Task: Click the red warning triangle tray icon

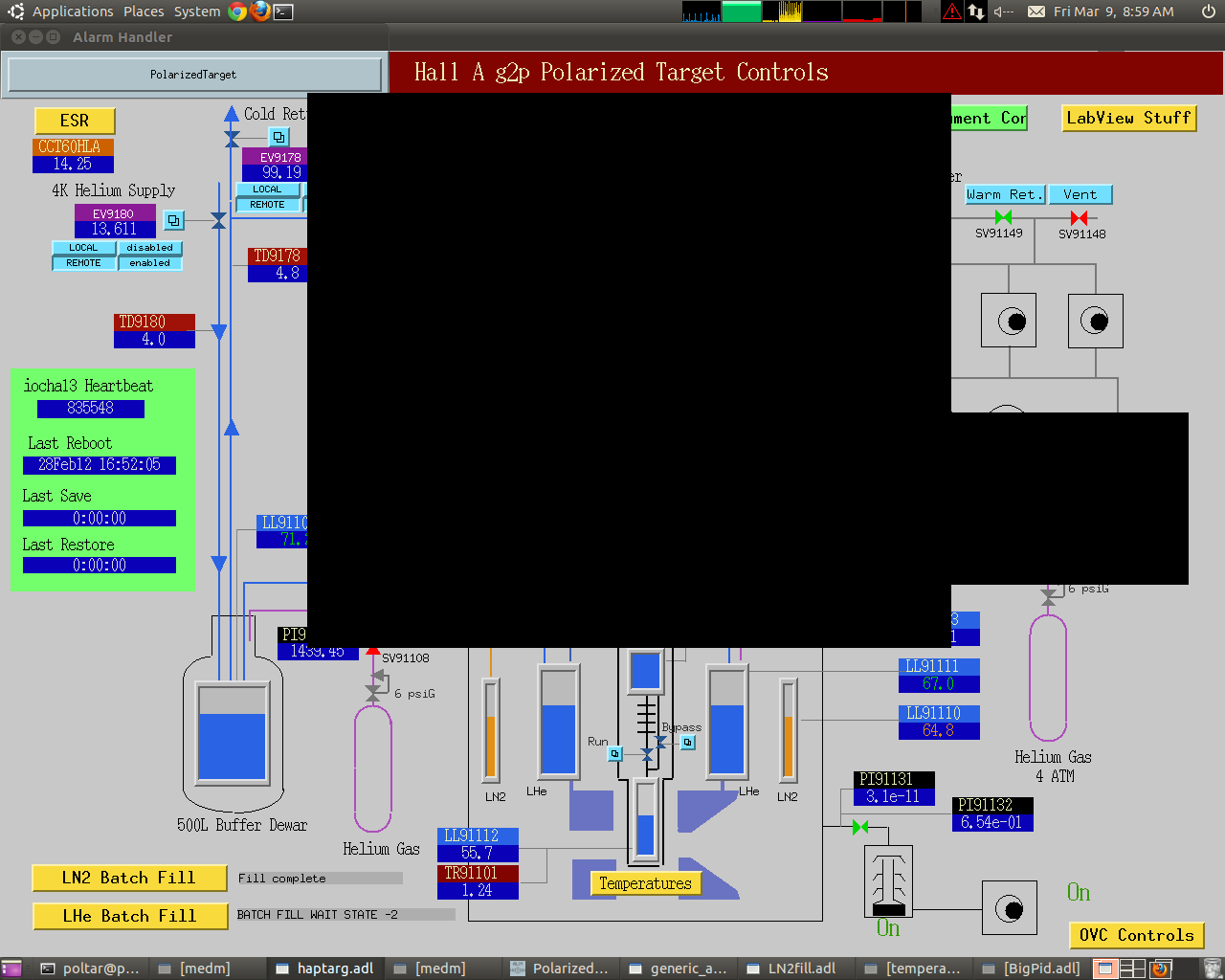Action: click(952, 11)
